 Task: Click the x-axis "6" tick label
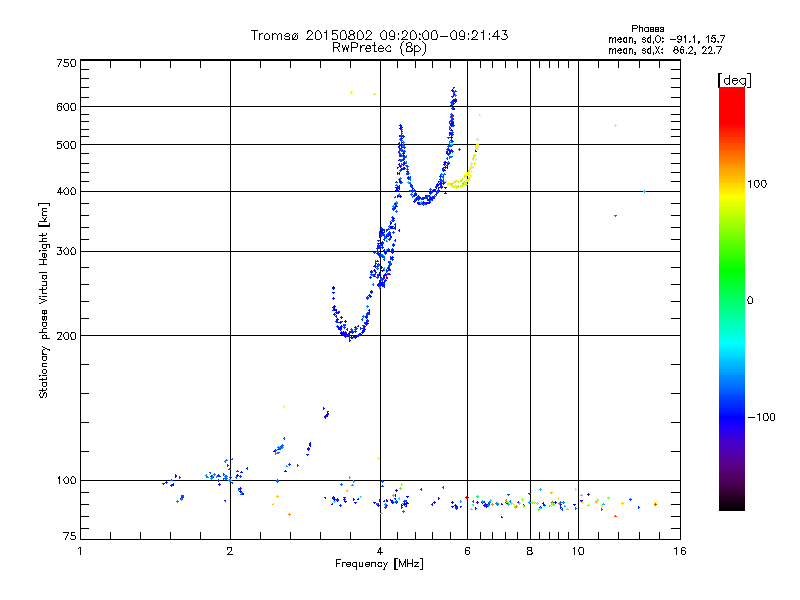point(467,551)
